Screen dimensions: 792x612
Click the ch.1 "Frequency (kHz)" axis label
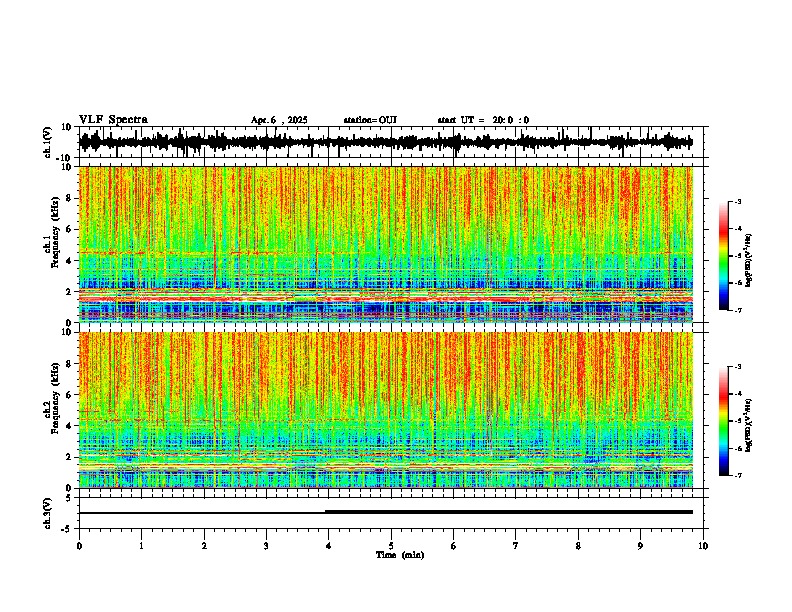55,232
